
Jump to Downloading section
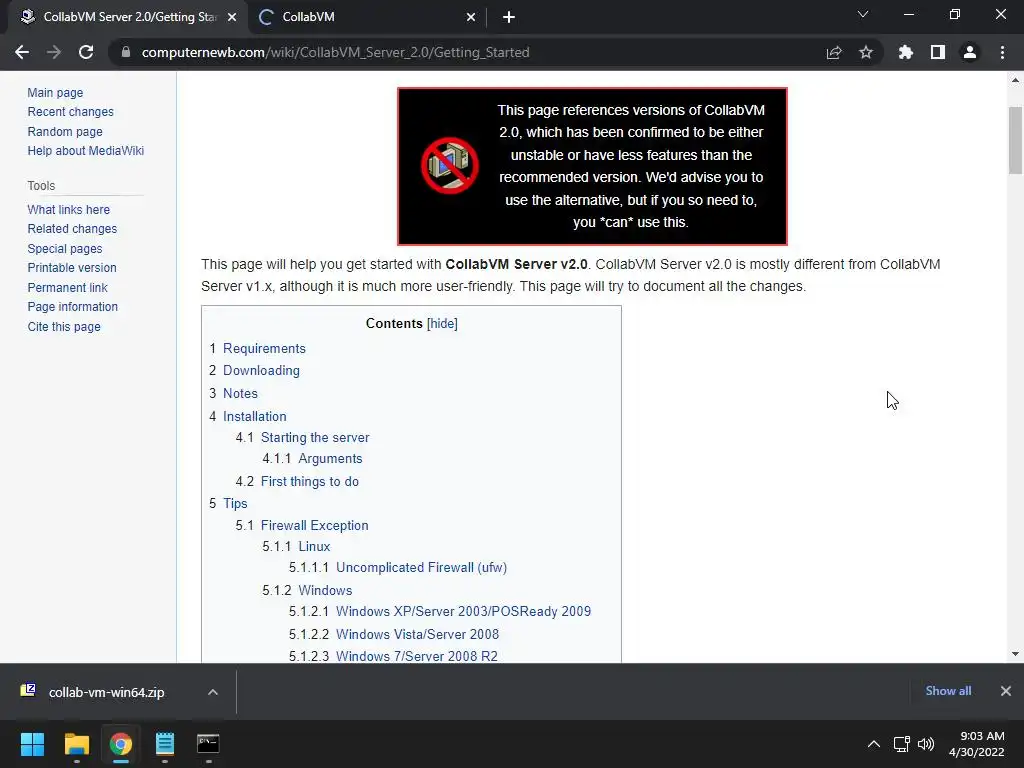(x=261, y=370)
